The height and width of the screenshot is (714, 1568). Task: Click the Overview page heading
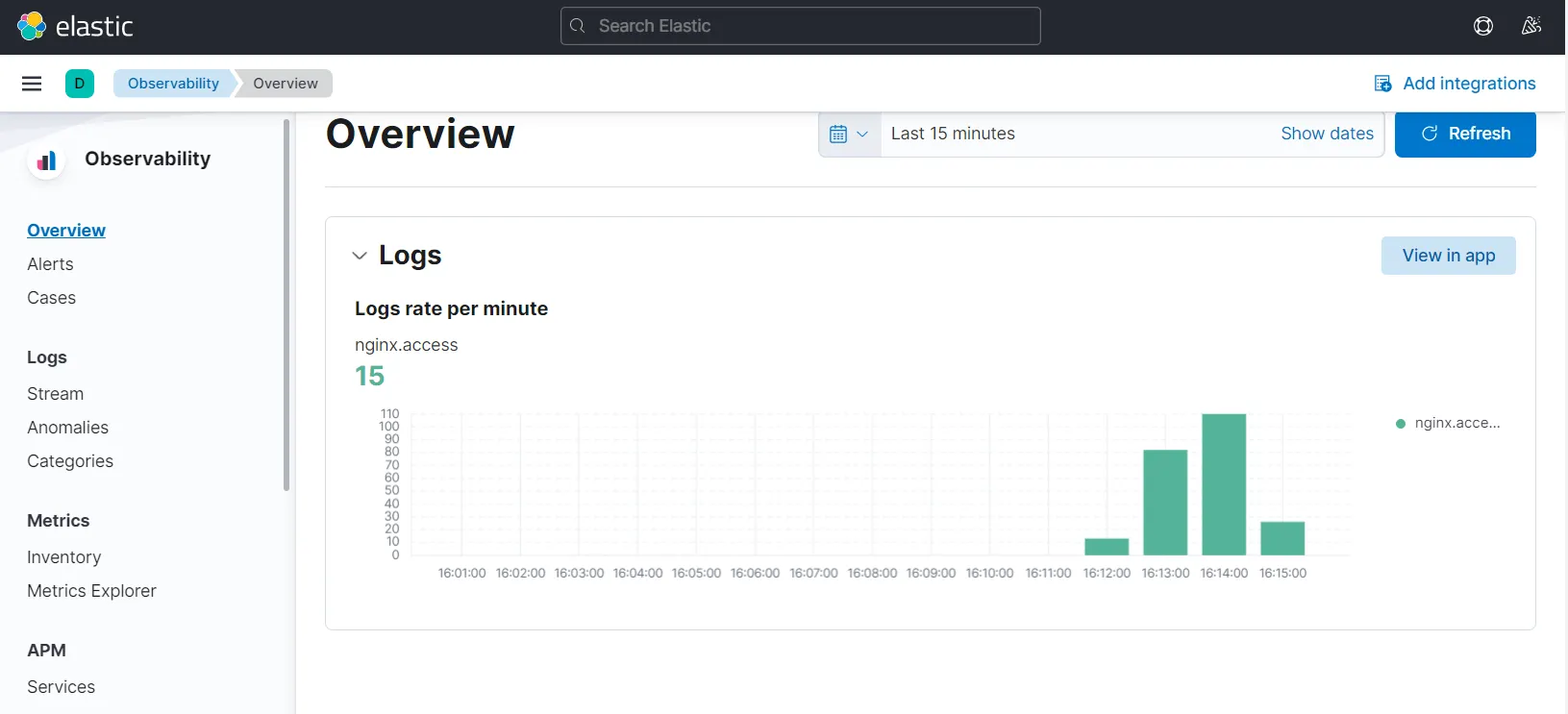click(x=420, y=134)
